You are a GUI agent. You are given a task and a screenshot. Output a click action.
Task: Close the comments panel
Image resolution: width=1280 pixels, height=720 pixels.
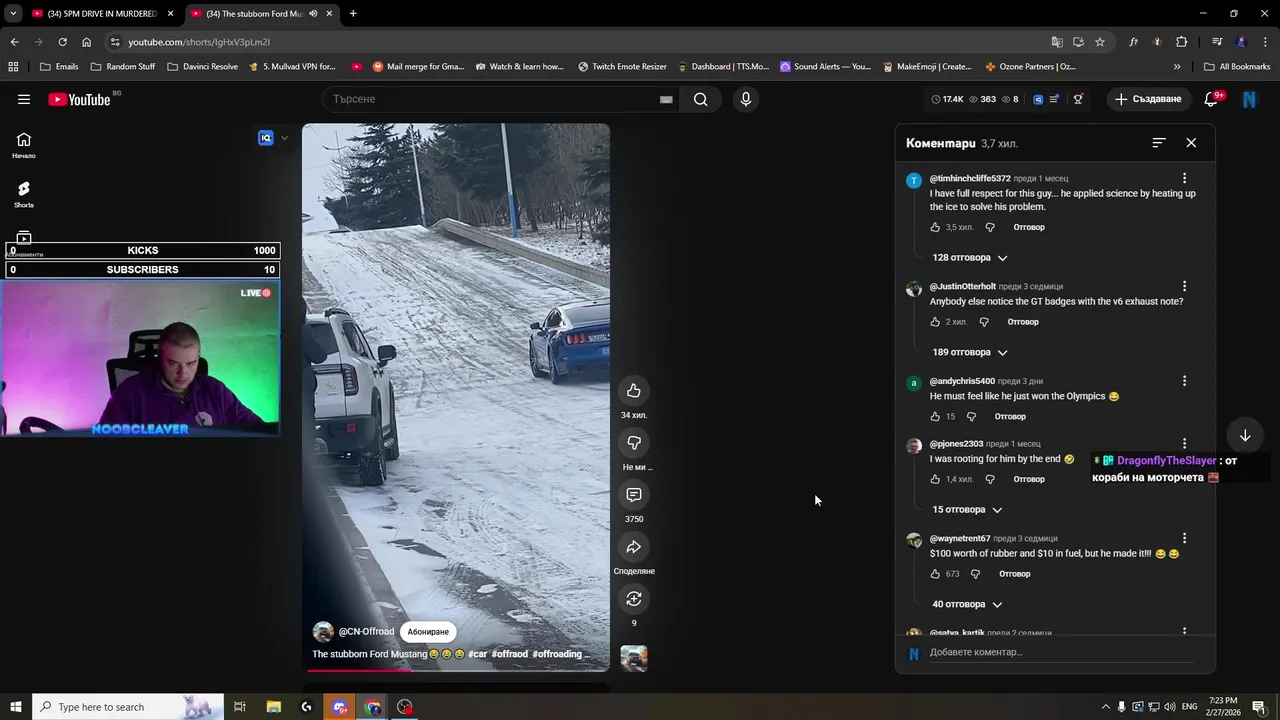(x=1191, y=143)
